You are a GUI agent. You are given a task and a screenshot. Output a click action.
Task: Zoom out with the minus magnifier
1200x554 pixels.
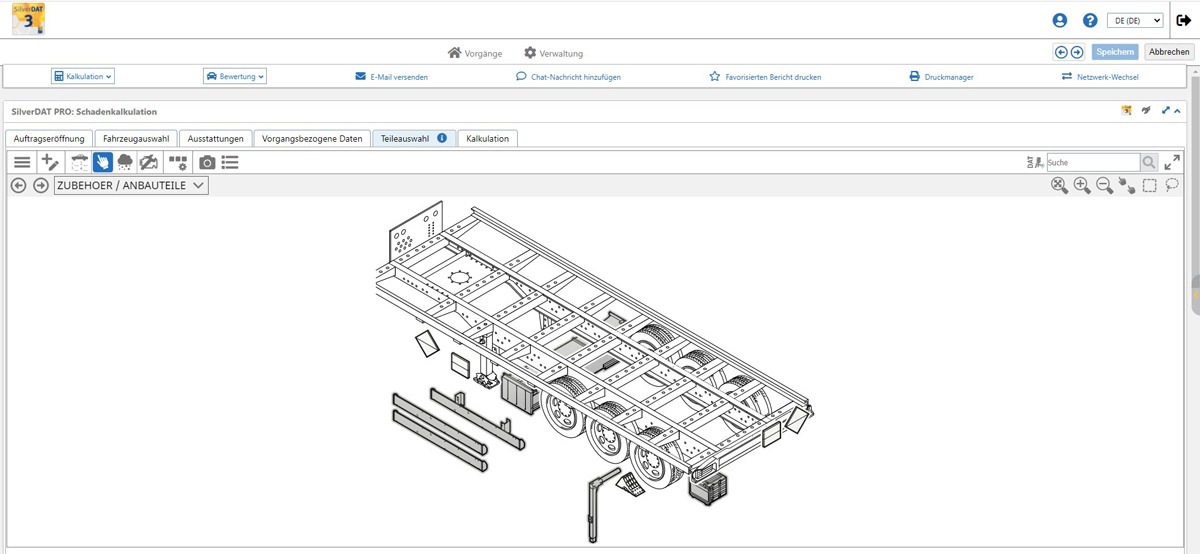[1105, 185]
